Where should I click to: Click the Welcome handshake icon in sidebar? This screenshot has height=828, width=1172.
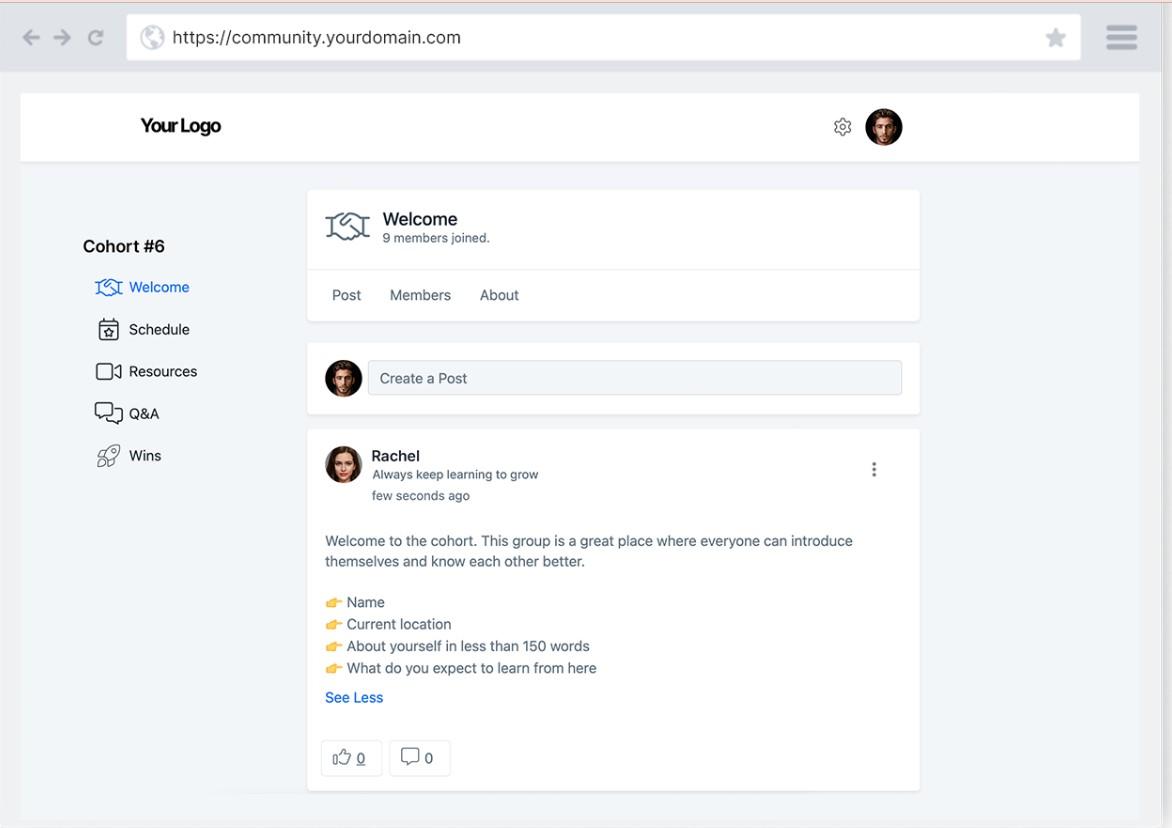point(108,288)
